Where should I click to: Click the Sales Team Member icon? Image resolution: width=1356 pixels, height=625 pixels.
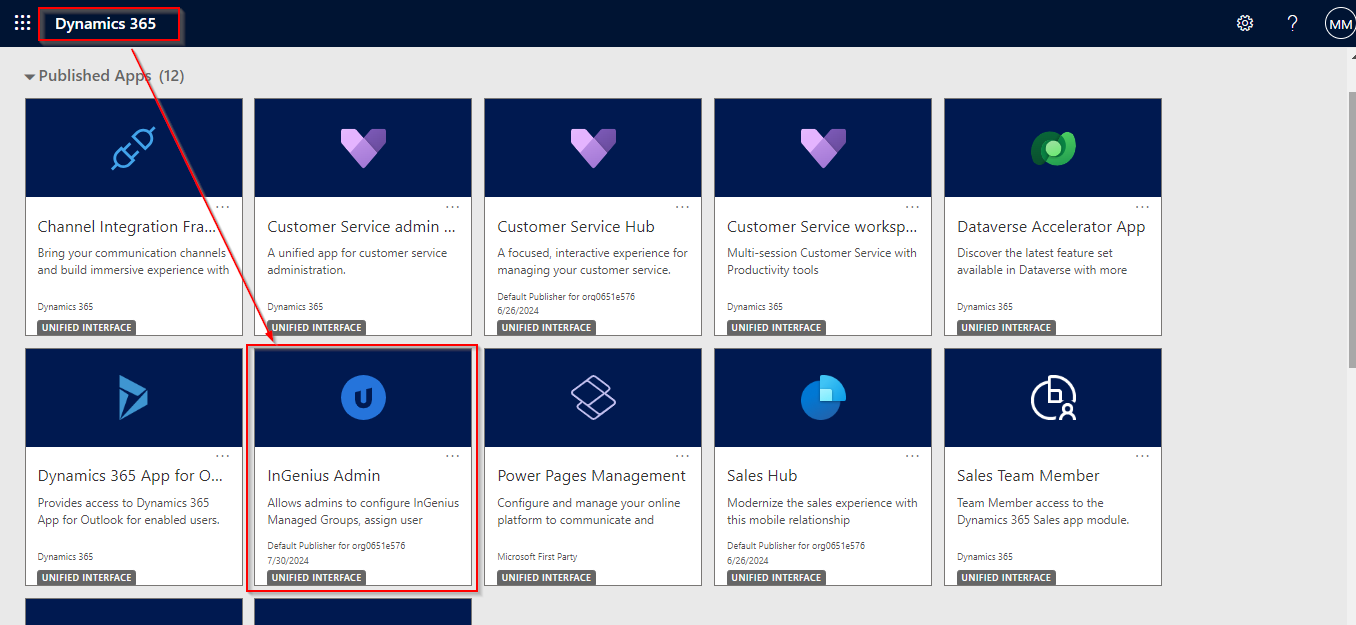pos(1052,398)
